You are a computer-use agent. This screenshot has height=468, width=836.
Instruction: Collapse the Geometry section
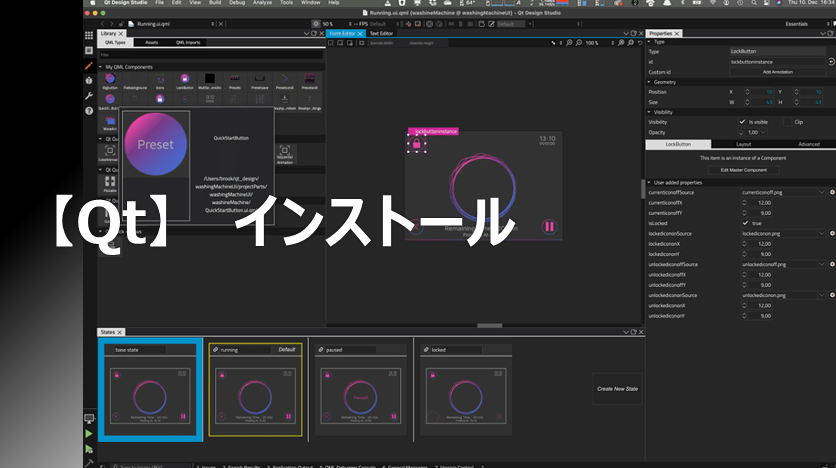pyautogui.click(x=649, y=82)
